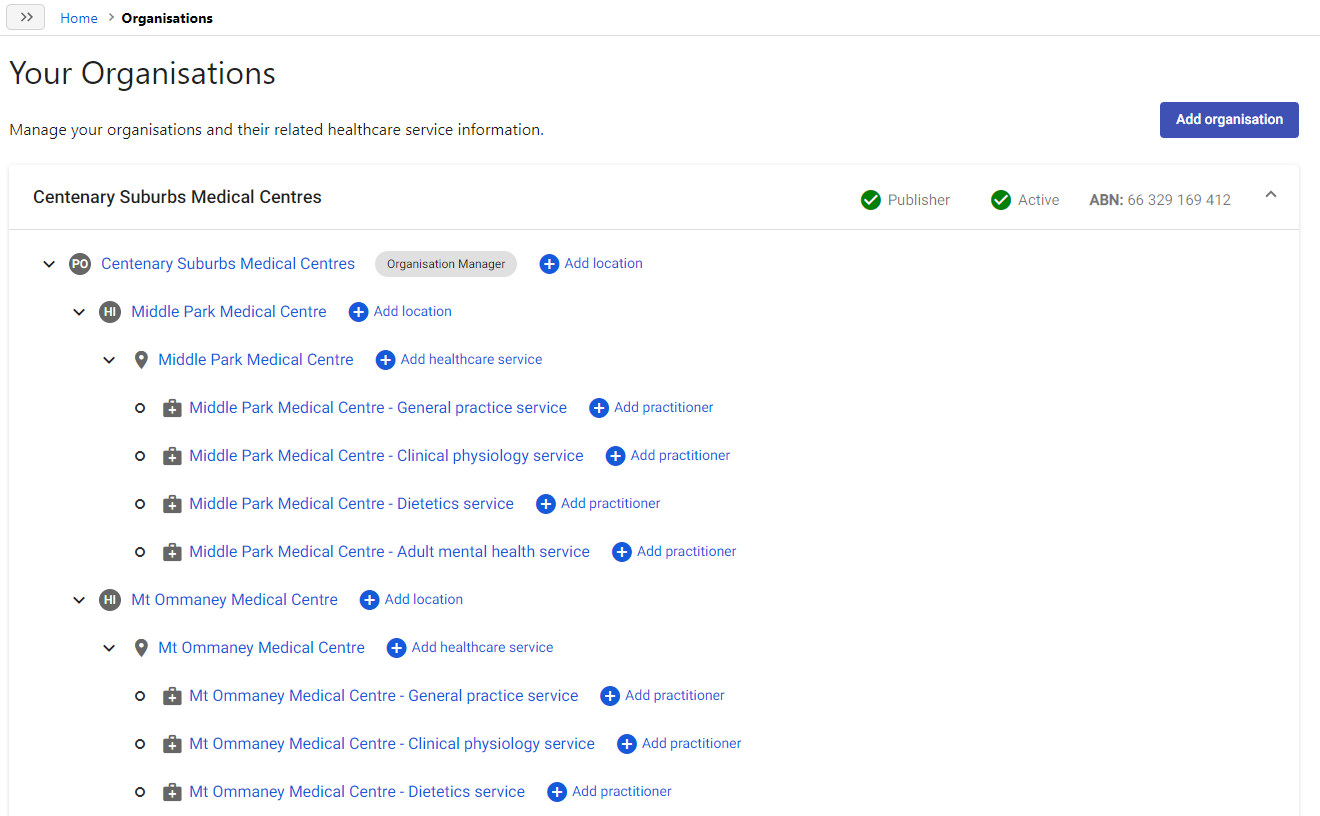The image size is (1320, 816).
Task: Add practitioner to Mt Ommaney General practice service
Action: pos(662,696)
